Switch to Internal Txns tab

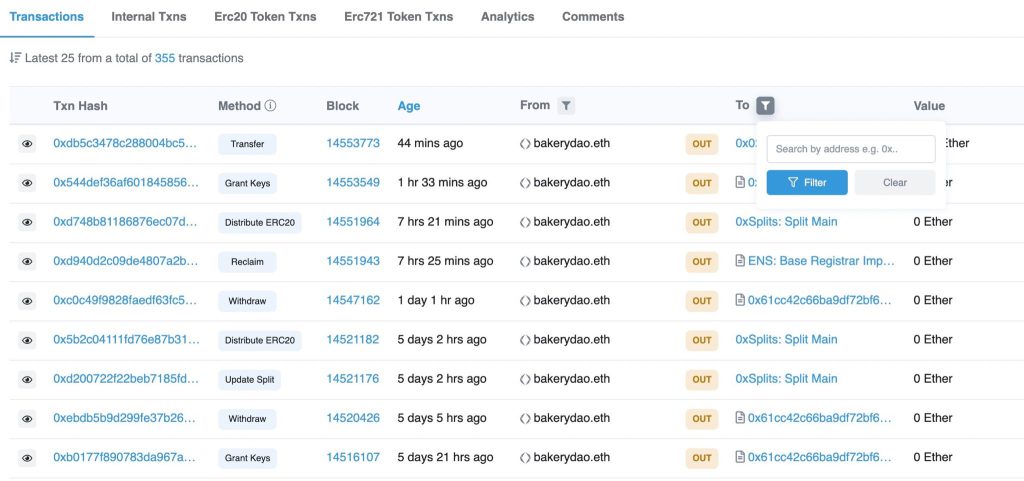click(x=149, y=17)
